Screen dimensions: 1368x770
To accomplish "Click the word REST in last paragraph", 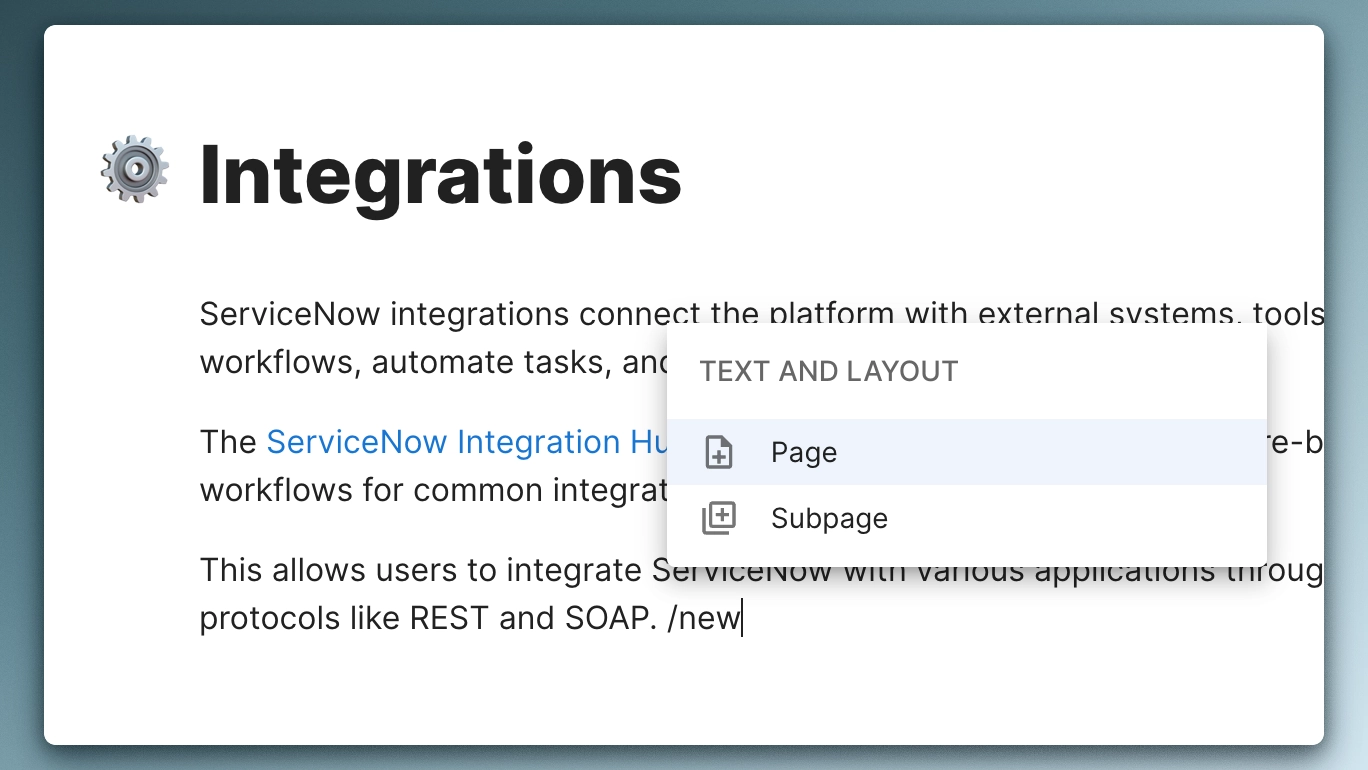I will 450,619.
